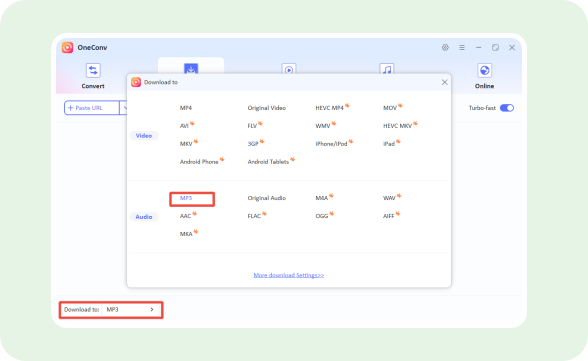Choose WAV audio format
Screen dimensions: 588x361
point(389,198)
